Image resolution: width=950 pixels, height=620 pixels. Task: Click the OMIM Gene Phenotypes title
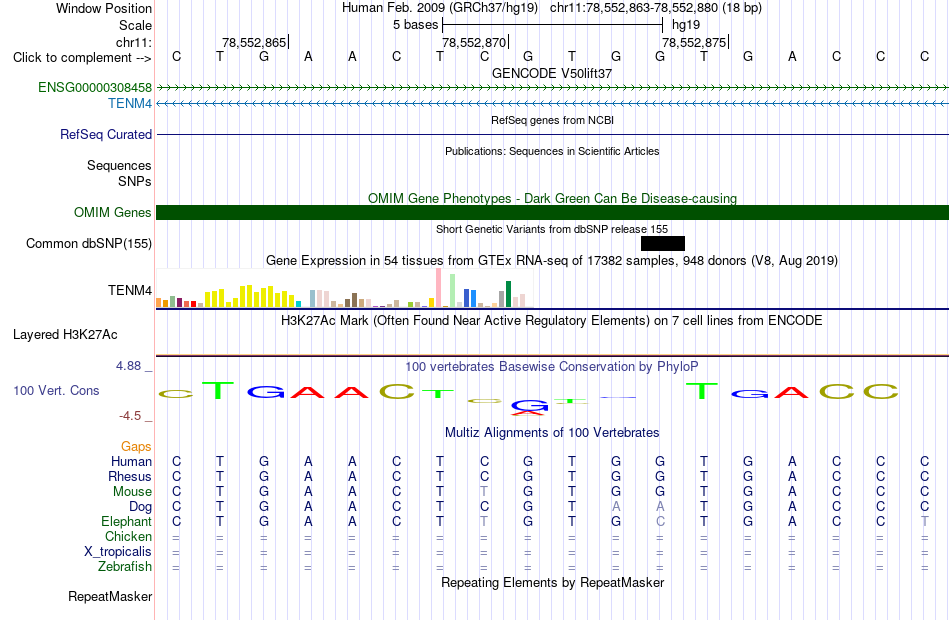[x=552, y=198]
